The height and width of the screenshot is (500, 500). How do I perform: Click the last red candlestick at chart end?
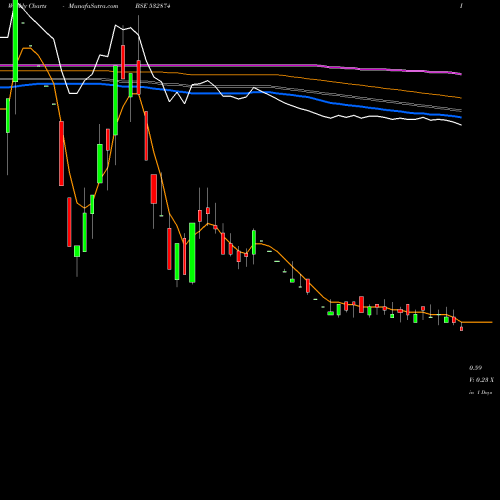click(x=462, y=329)
